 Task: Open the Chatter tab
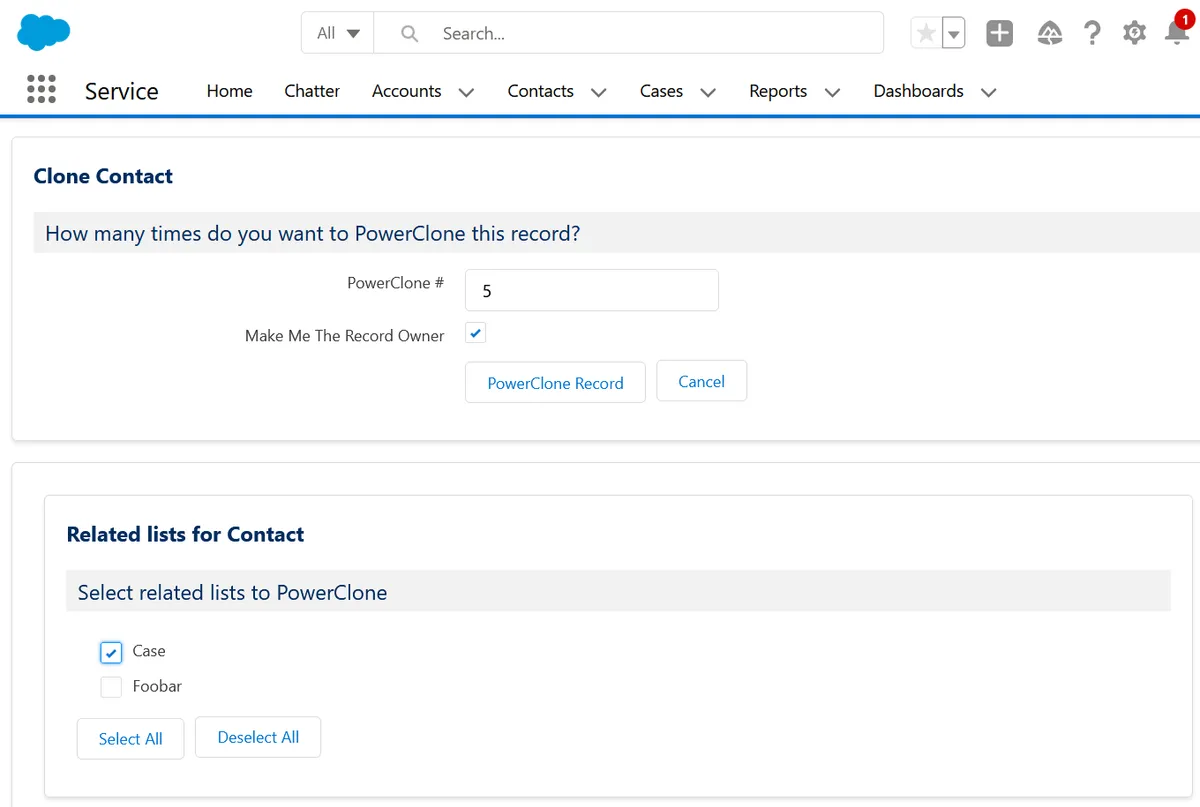click(312, 91)
